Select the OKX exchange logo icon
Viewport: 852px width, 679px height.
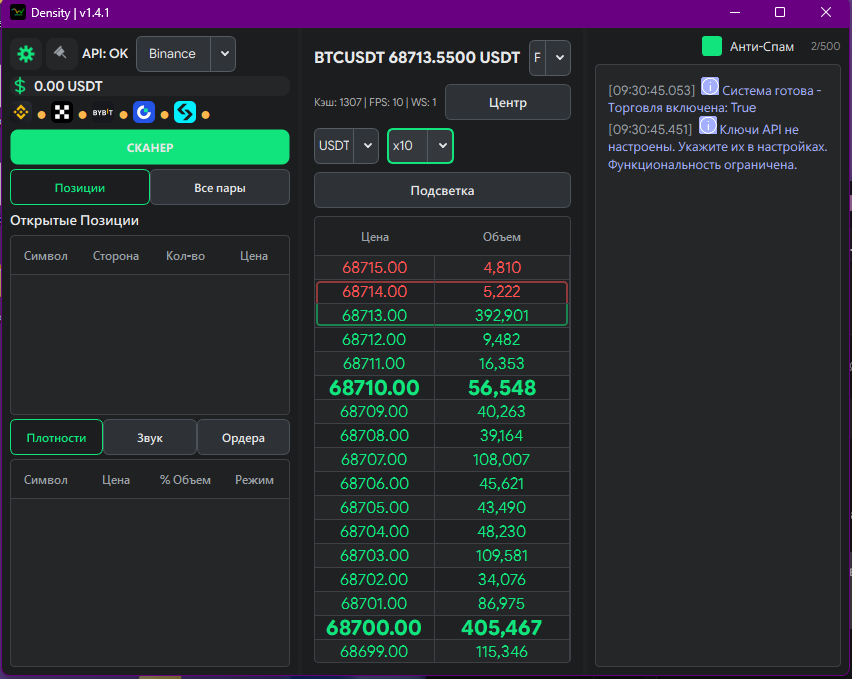click(x=62, y=112)
